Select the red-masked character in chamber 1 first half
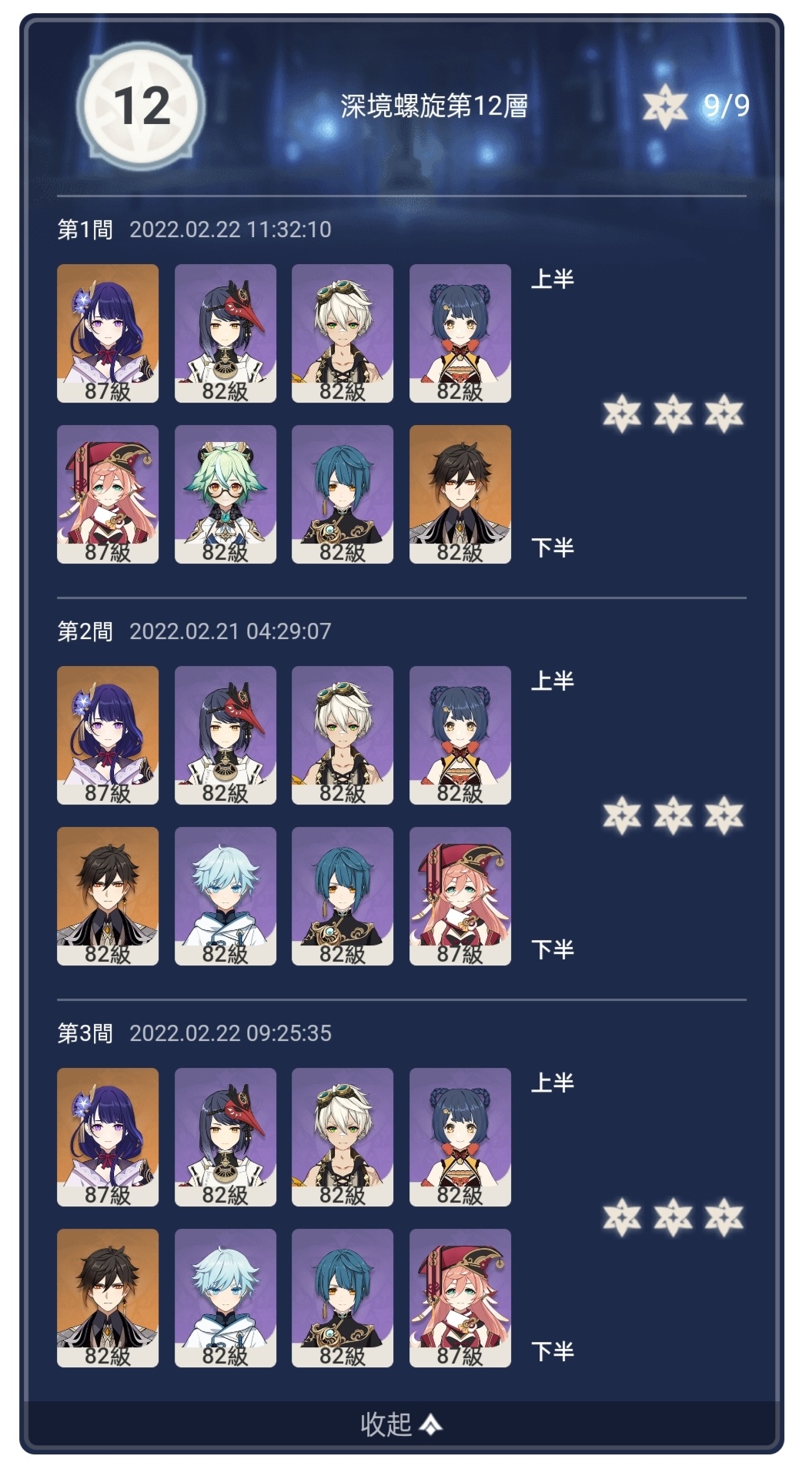812x1469 pixels. [226, 333]
